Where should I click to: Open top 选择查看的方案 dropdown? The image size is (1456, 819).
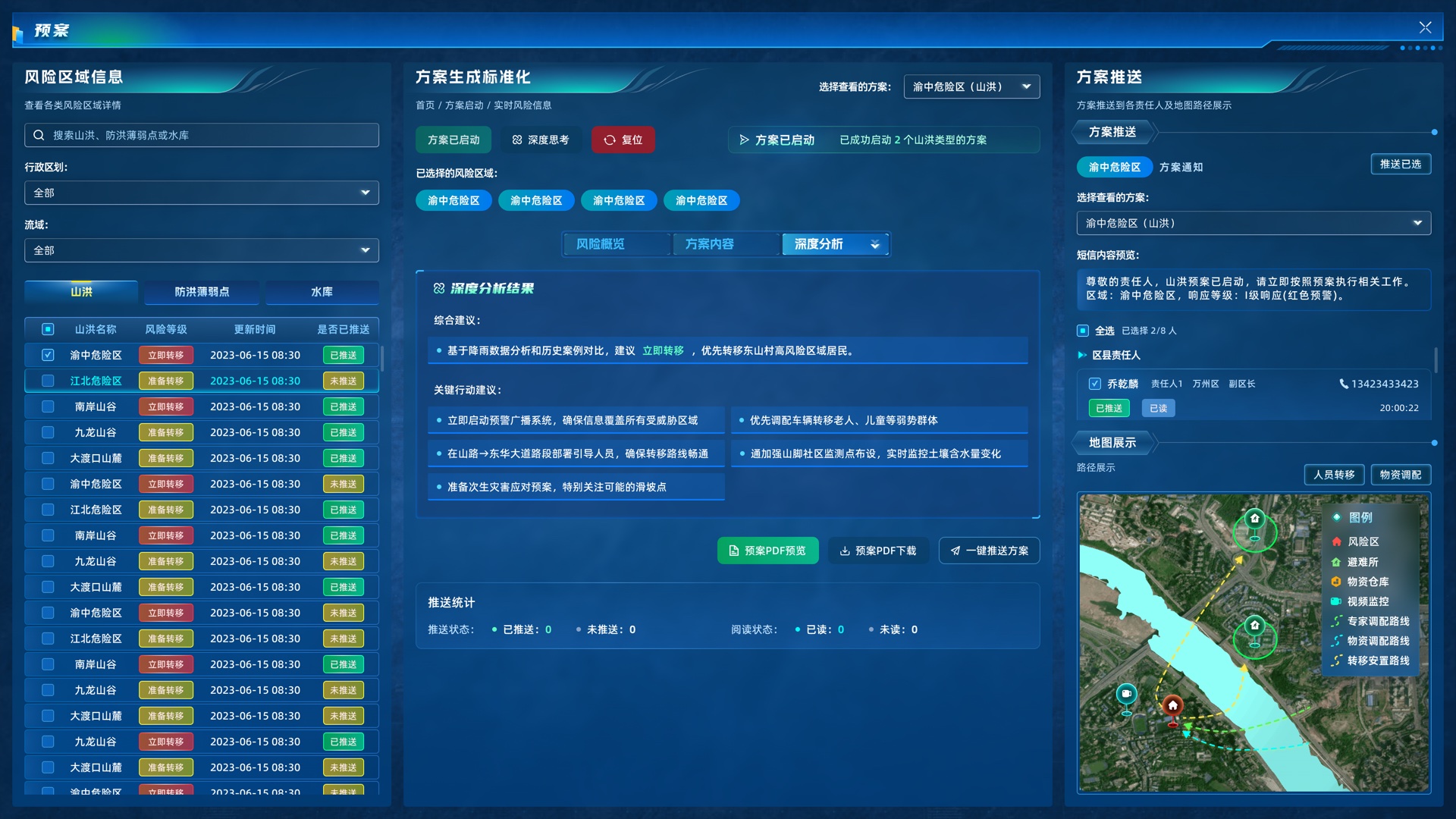[971, 86]
